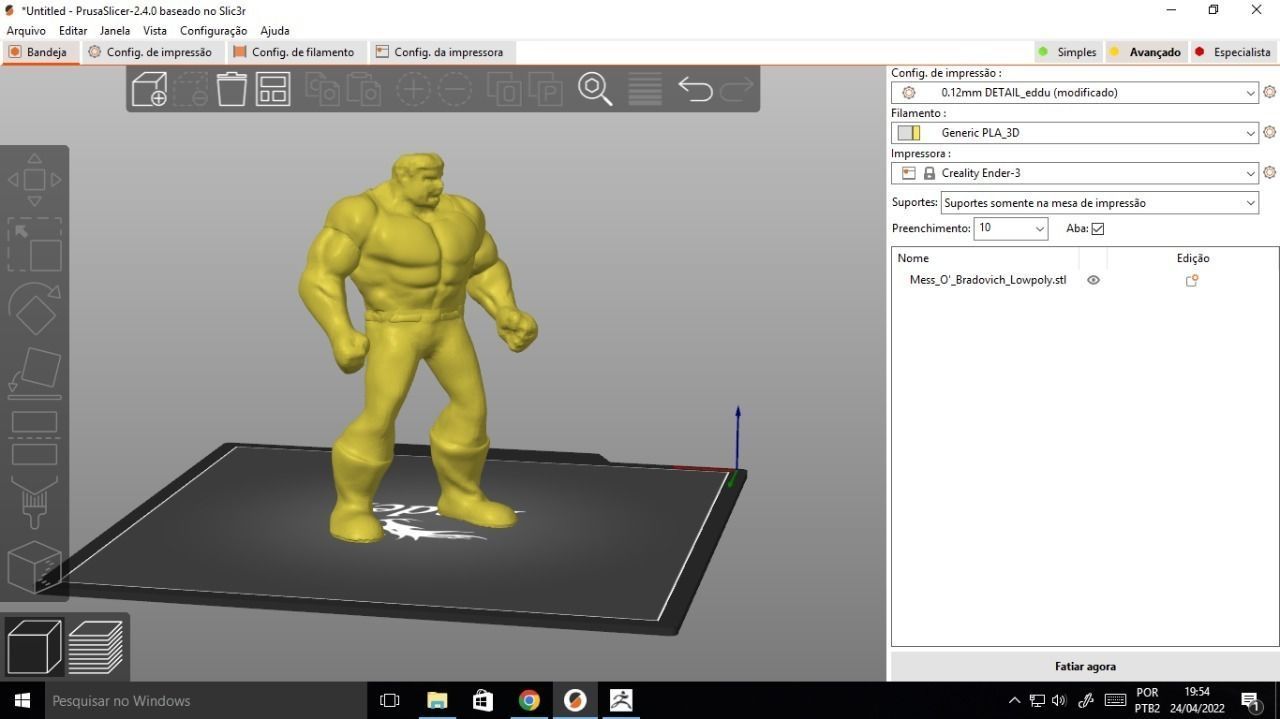Open Google Chrome from taskbar
The width and height of the screenshot is (1280, 719).
pyautogui.click(x=529, y=700)
